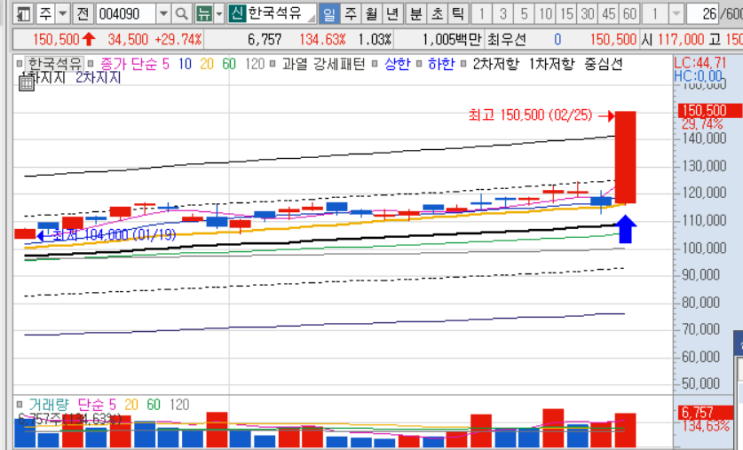The image size is (743, 450).
Task: Click the 최우선 label in quote bar
Action: pyautogui.click(x=506, y=39)
